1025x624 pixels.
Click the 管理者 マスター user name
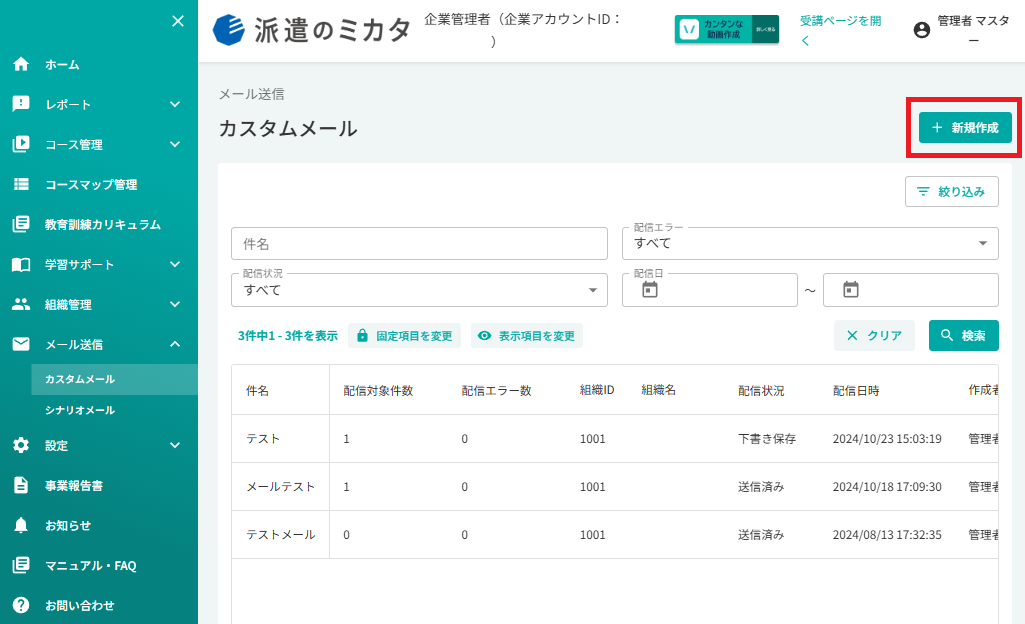(973, 30)
